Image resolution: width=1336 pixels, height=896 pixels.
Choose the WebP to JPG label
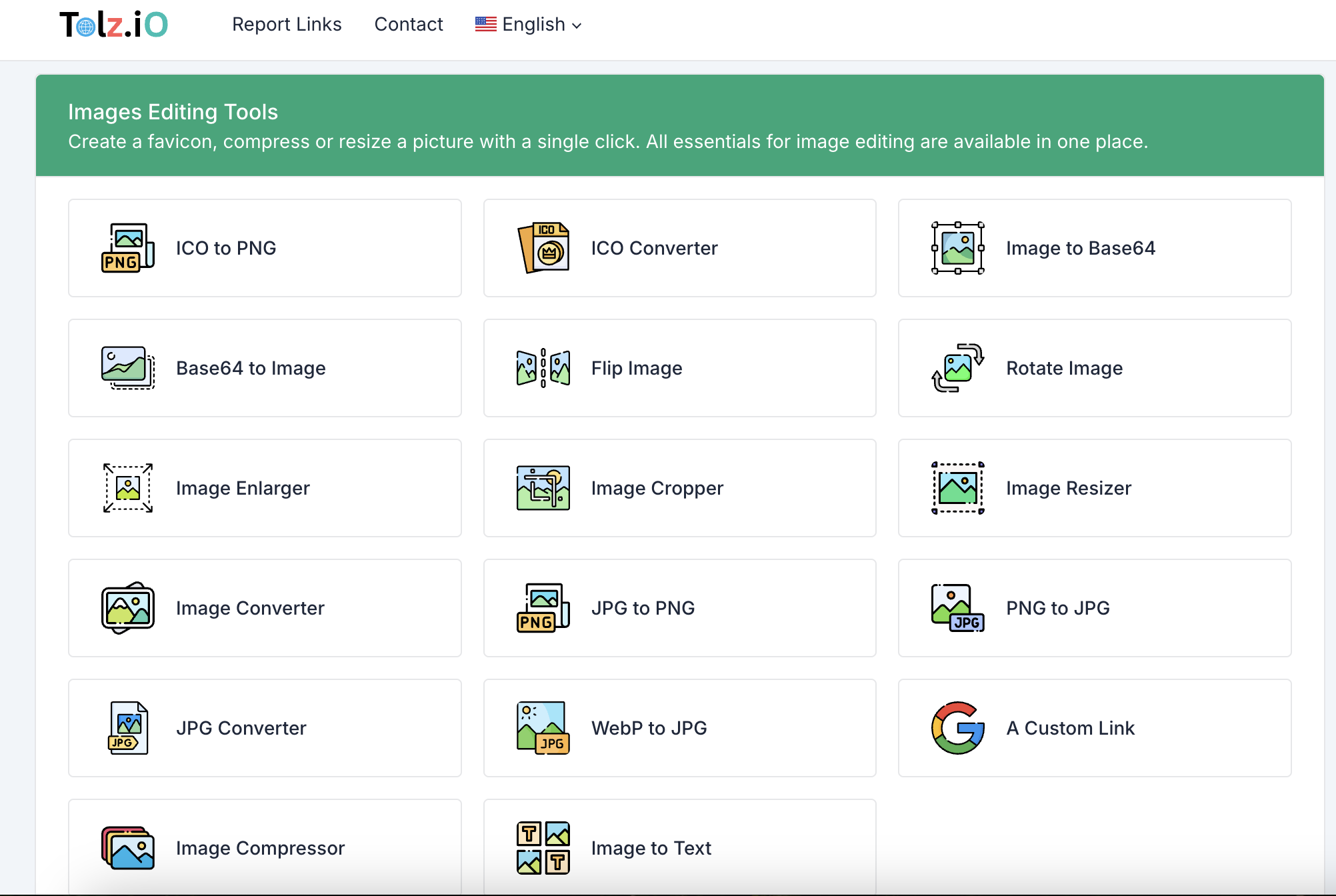click(649, 728)
